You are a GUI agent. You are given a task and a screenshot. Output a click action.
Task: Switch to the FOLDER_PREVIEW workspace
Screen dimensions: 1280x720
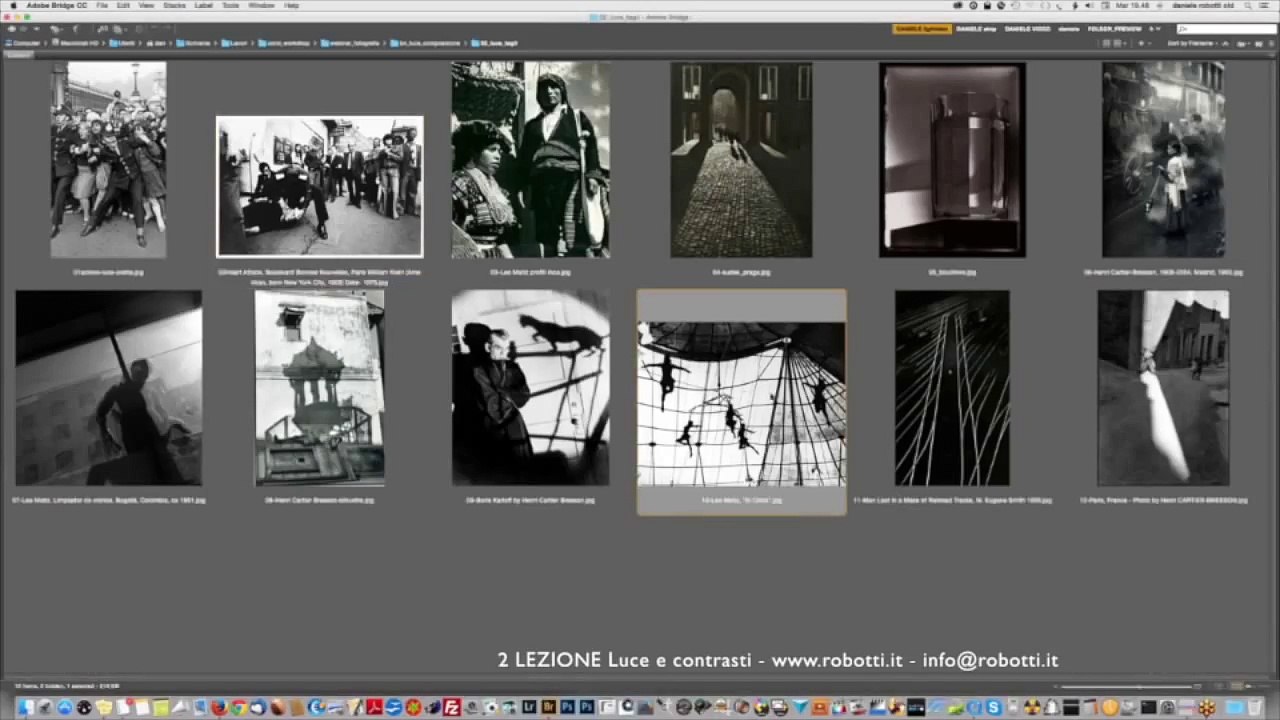(x=1114, y=29)
